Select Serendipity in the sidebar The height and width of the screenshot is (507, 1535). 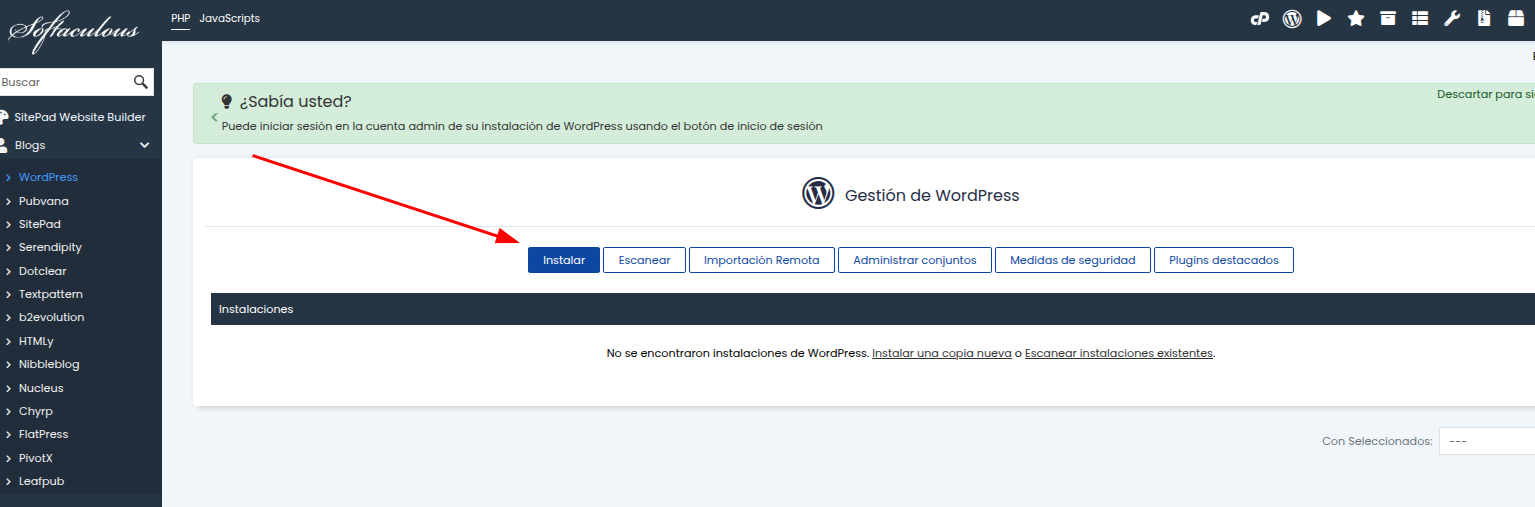tap(50, 247)
